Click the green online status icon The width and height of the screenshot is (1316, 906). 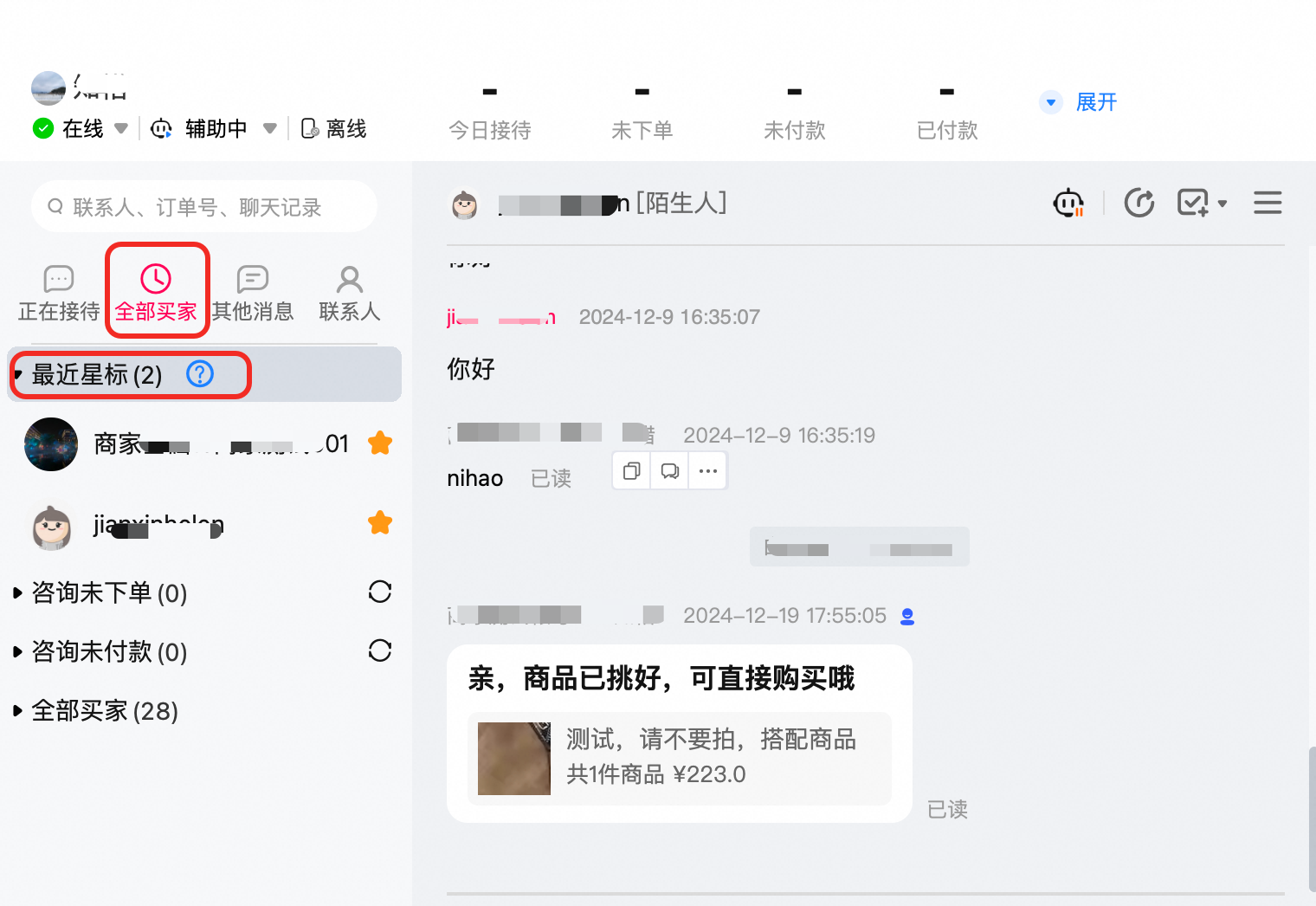tap(42, 128)
